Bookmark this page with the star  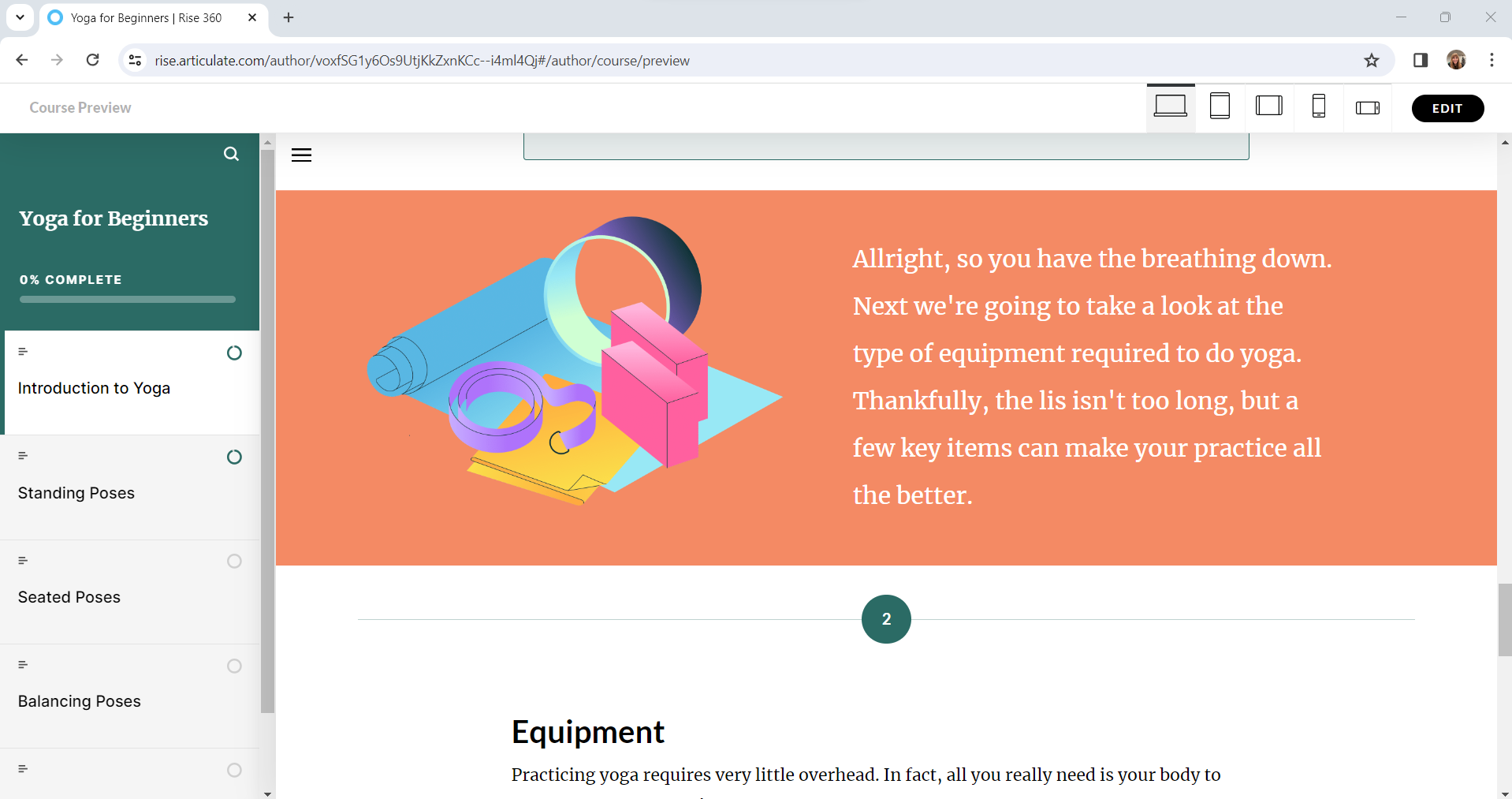1372,61
